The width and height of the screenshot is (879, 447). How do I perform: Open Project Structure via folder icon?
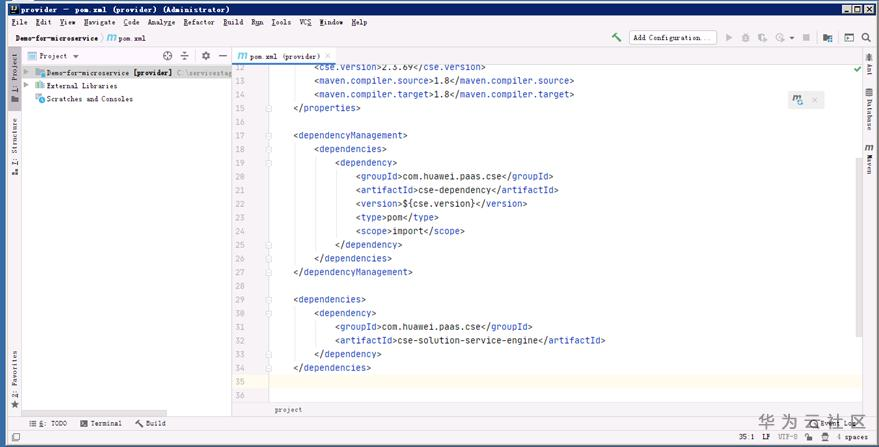827,38
